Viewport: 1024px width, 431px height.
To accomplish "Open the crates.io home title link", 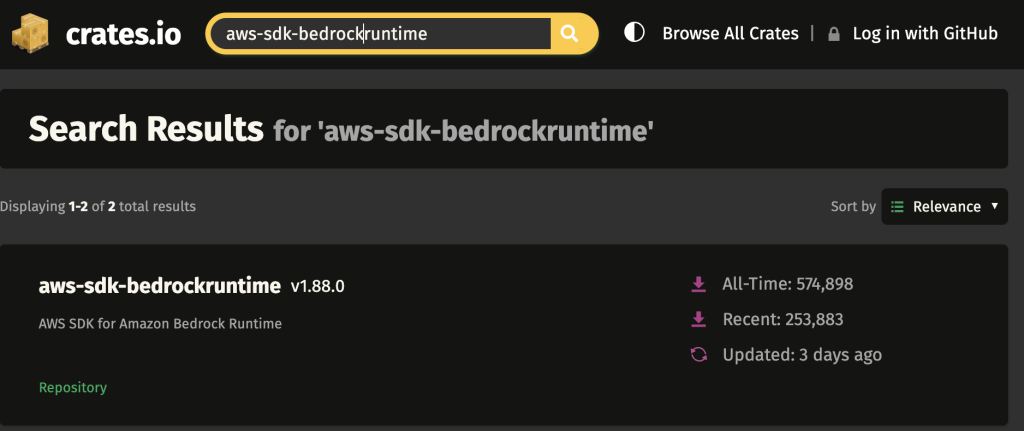I will (123, 34).
